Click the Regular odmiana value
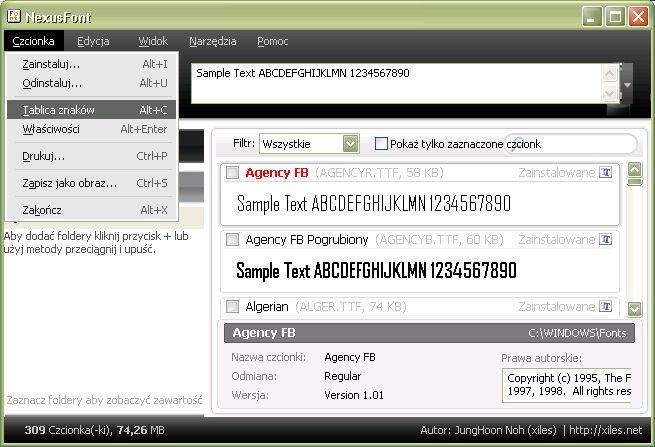Screen dimensions: 655x447 coord(343,376)
